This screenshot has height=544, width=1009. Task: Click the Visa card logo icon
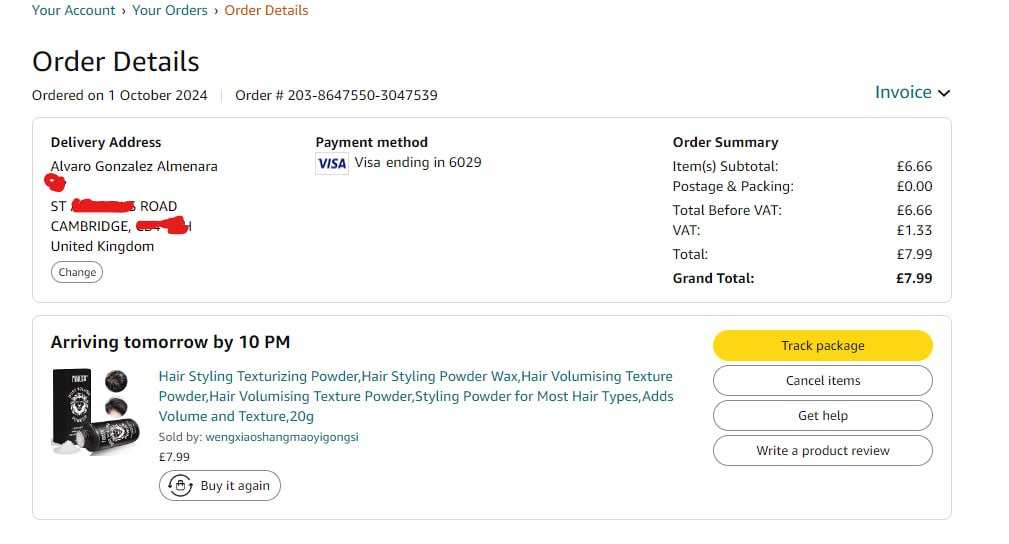pyautogui.click(x=331, y=163)
